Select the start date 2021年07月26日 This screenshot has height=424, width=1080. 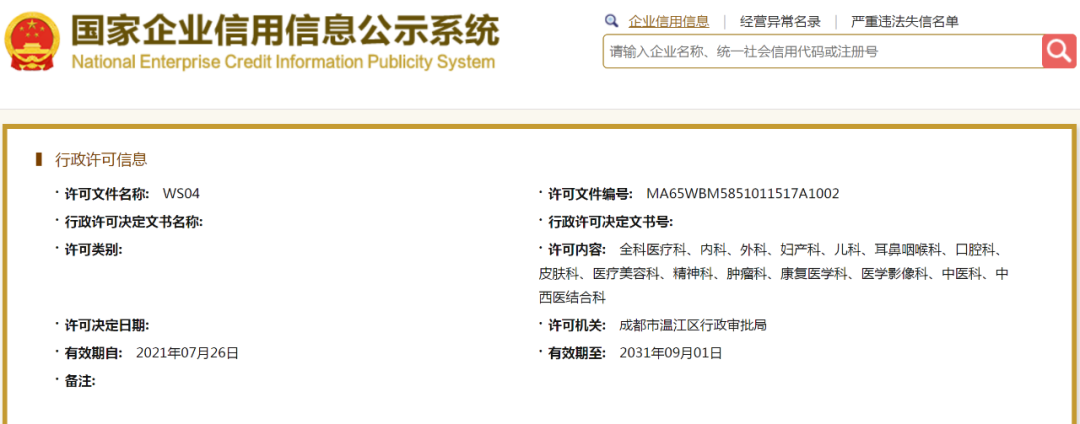[187, 353]
